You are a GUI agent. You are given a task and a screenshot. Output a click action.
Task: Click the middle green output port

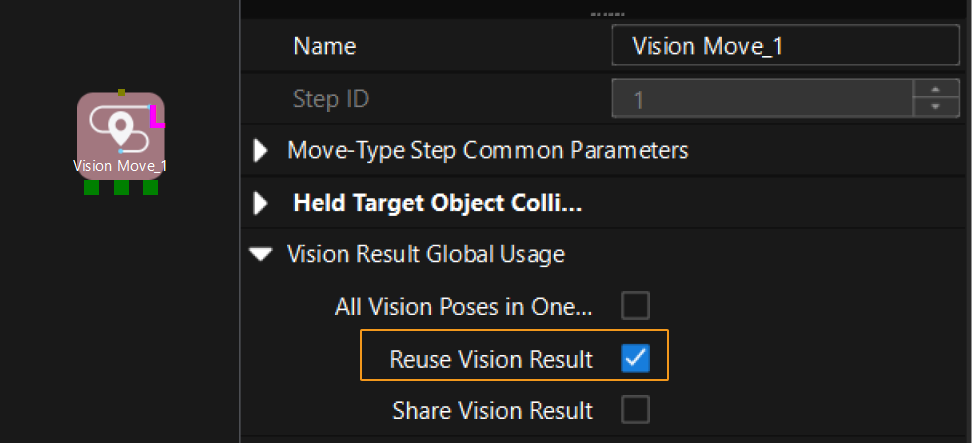click(x=121, y=187)
